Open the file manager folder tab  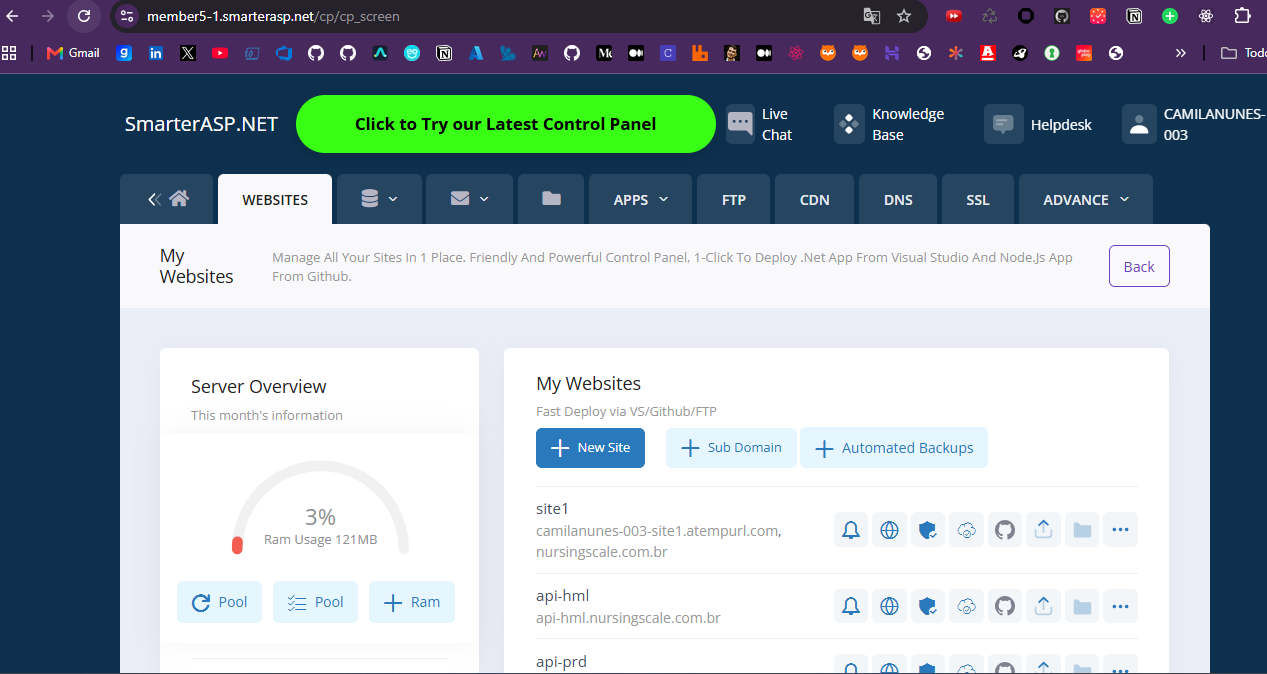551,199
